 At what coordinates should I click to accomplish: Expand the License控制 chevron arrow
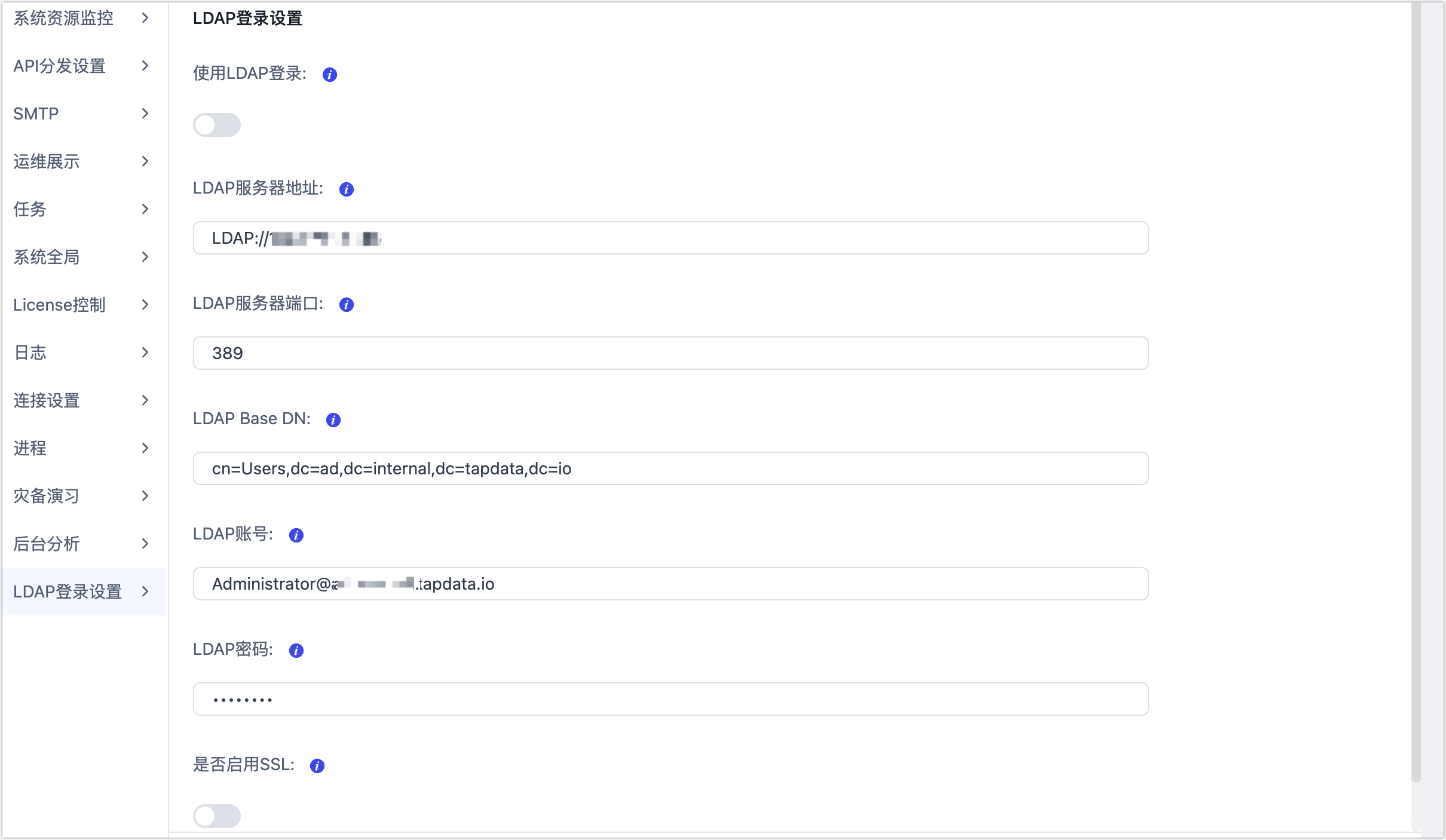click(x=145, y=305)
